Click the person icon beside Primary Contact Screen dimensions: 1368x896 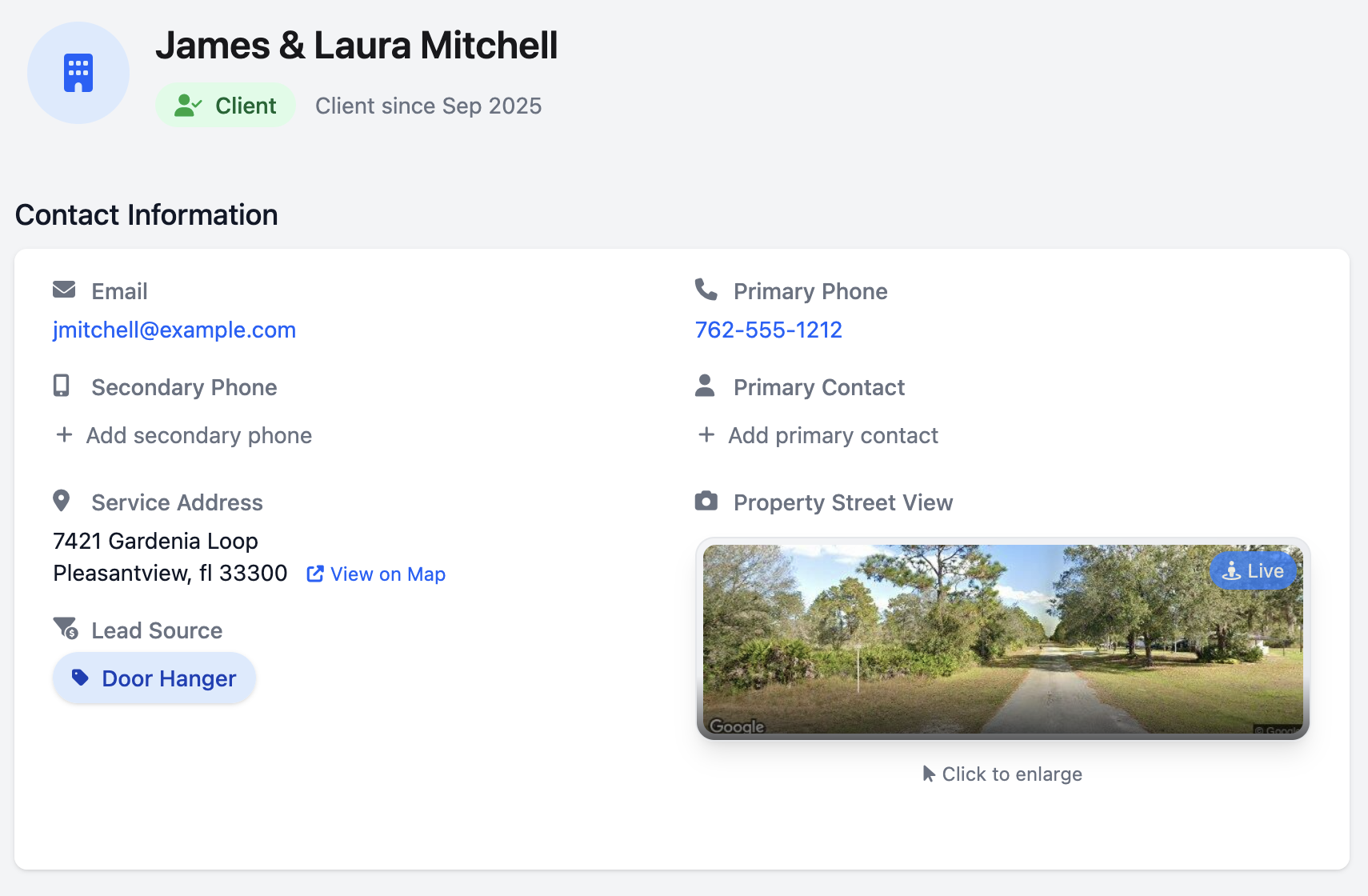point(705,386)
